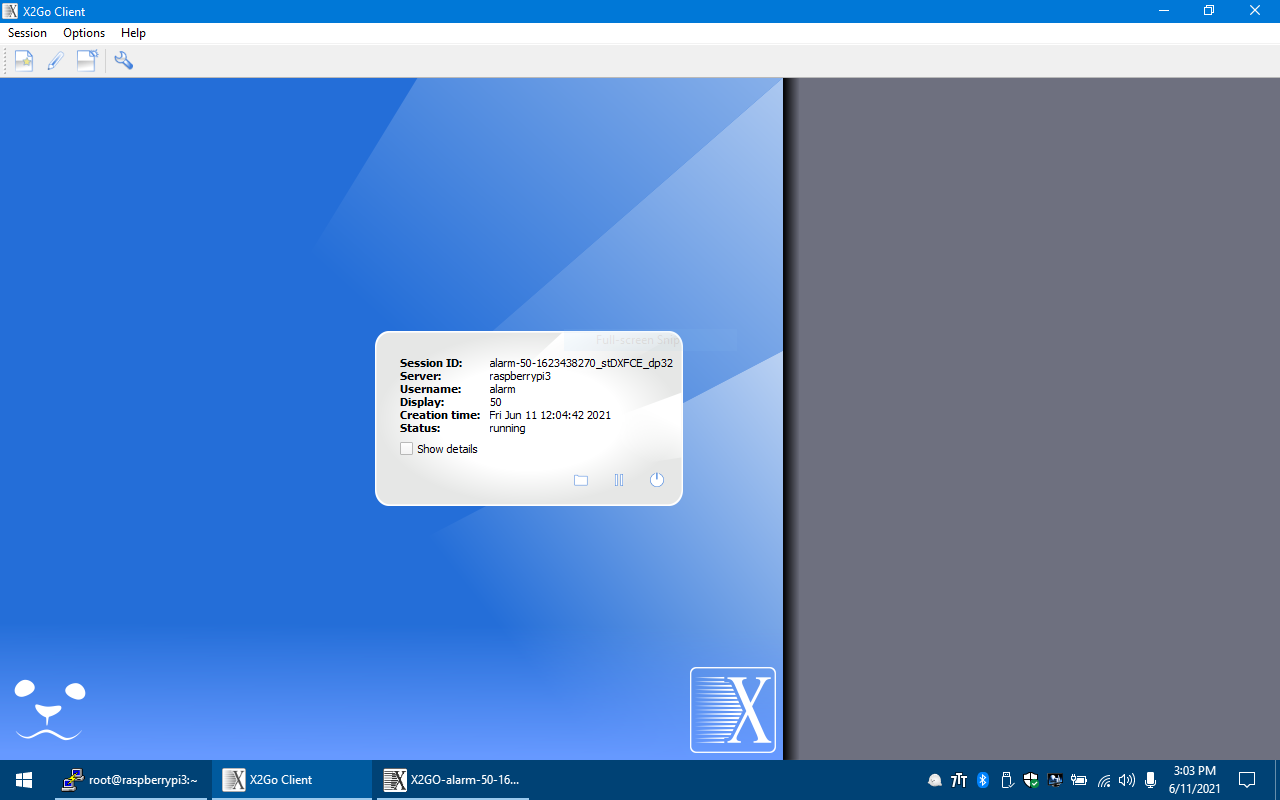Viewport: 1280px width, 800px height.
Task: Terminate the session with the power icon
Action: point(657,480)
